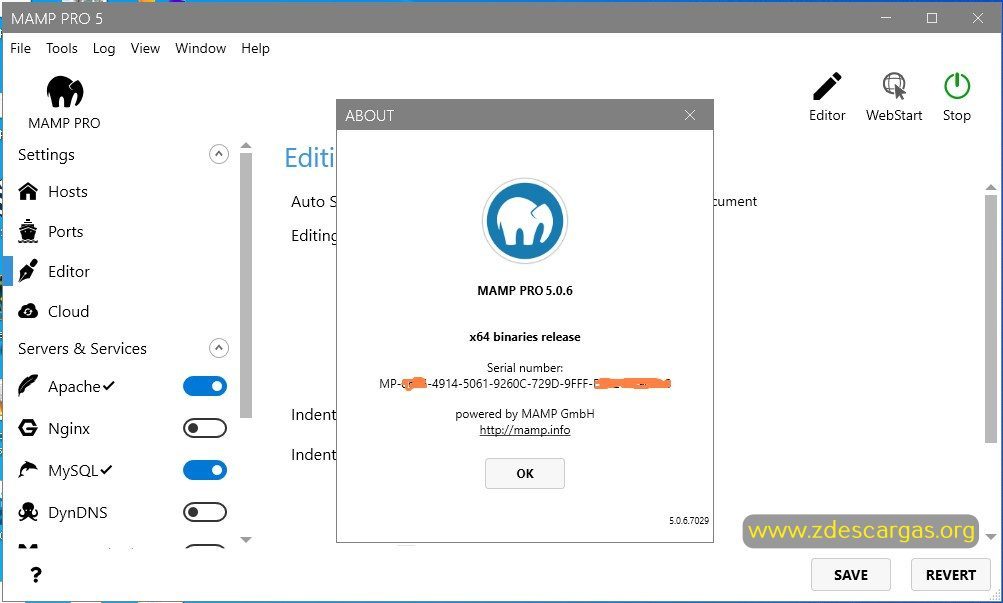This screenshot has height=603, width=1003.
Task: Click the Apache feather icon
Action: pos(28,386)
